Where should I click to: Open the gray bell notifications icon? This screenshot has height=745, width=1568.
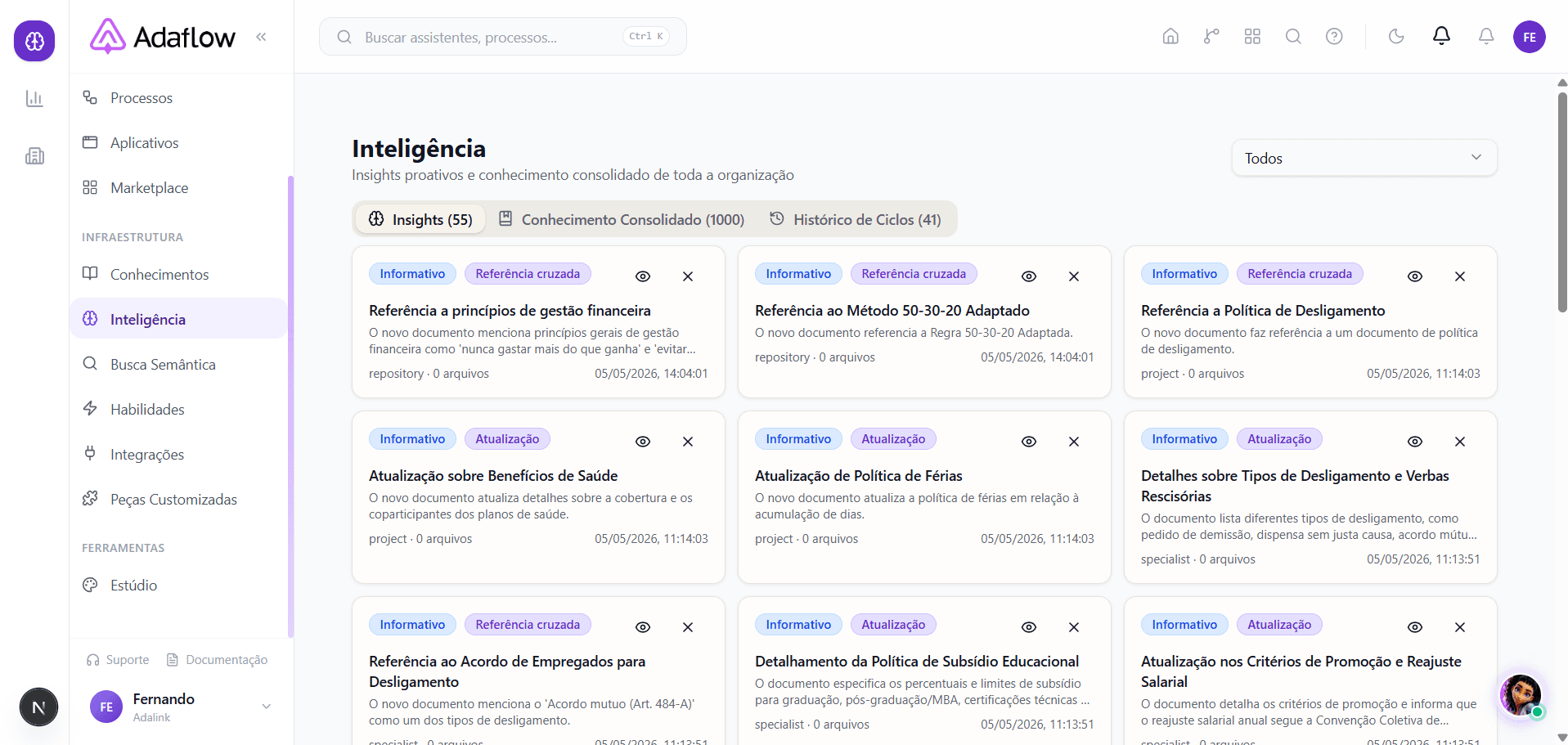1486,37
